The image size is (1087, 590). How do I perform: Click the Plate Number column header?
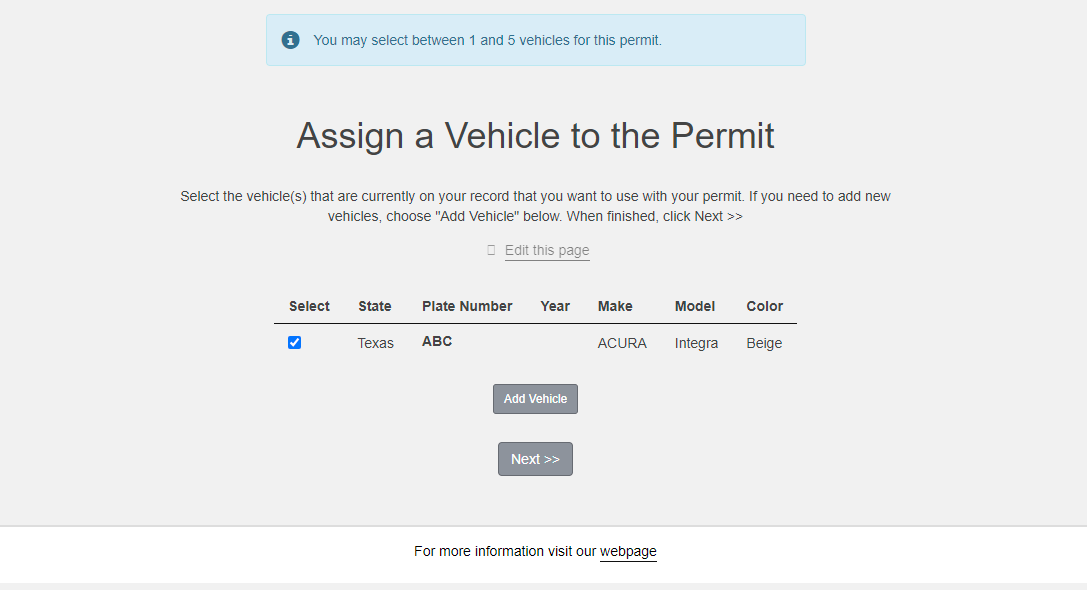(467, 306)
